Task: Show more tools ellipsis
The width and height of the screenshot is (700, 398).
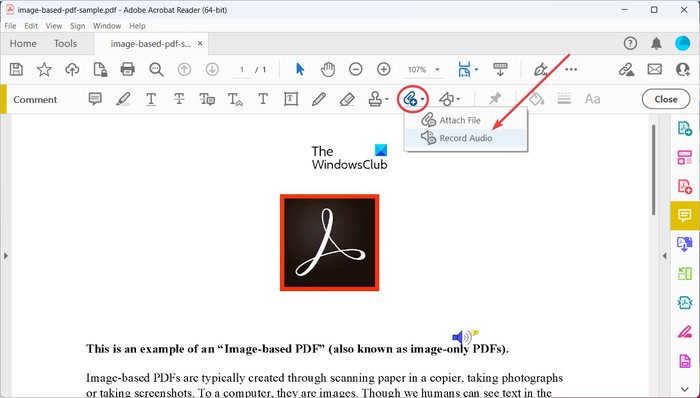Action: pyautogui.click(x=571, y=69)
